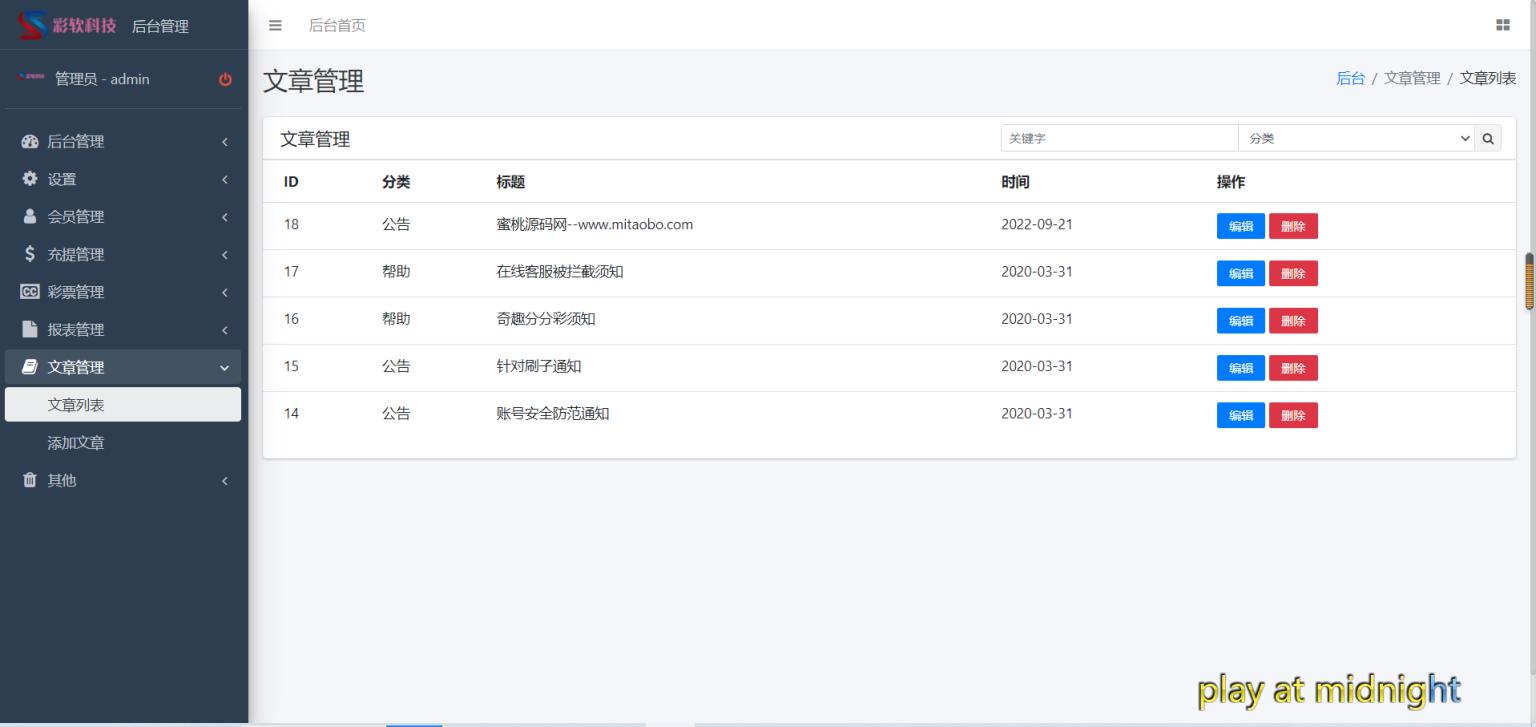Select the 彩票管理 CC icon
Viewport: 1536px width, 727px height.
(28, 291)
